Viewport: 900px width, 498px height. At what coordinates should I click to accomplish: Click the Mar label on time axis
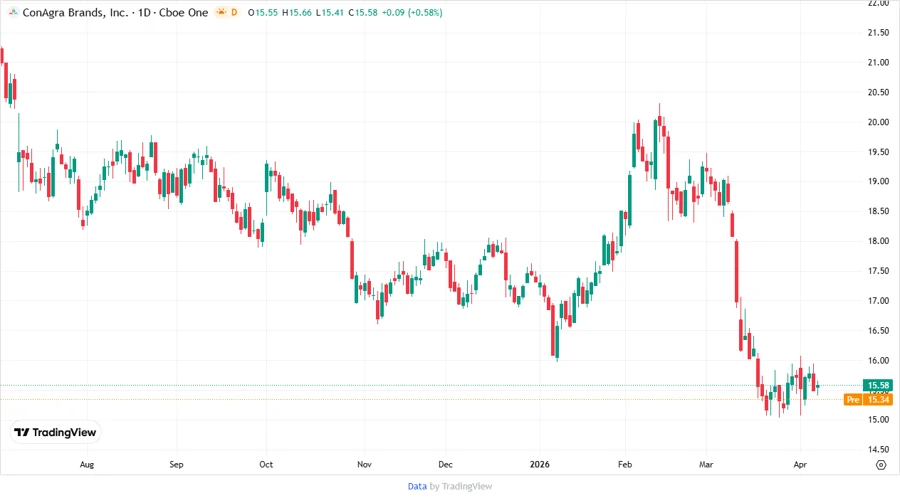tap(706, 464)
